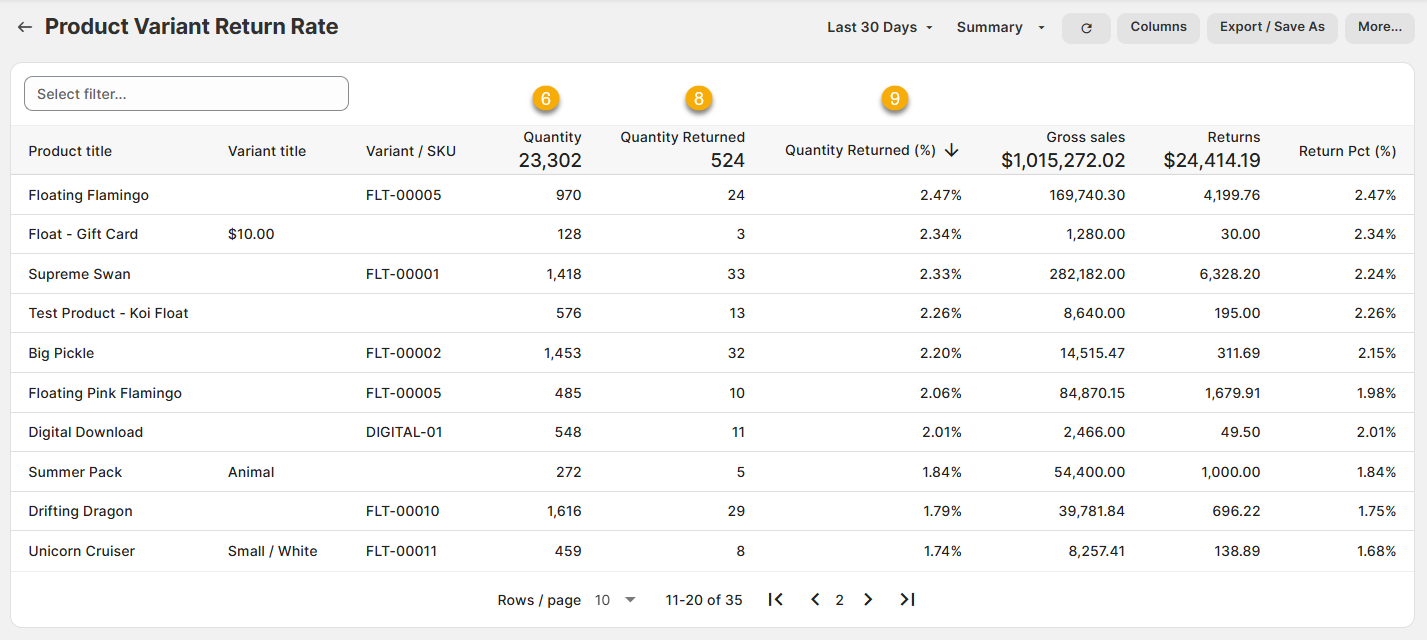Screen dimensions: 1427x640
Task: Go to the previous page of results
Action: coord(815,600)
